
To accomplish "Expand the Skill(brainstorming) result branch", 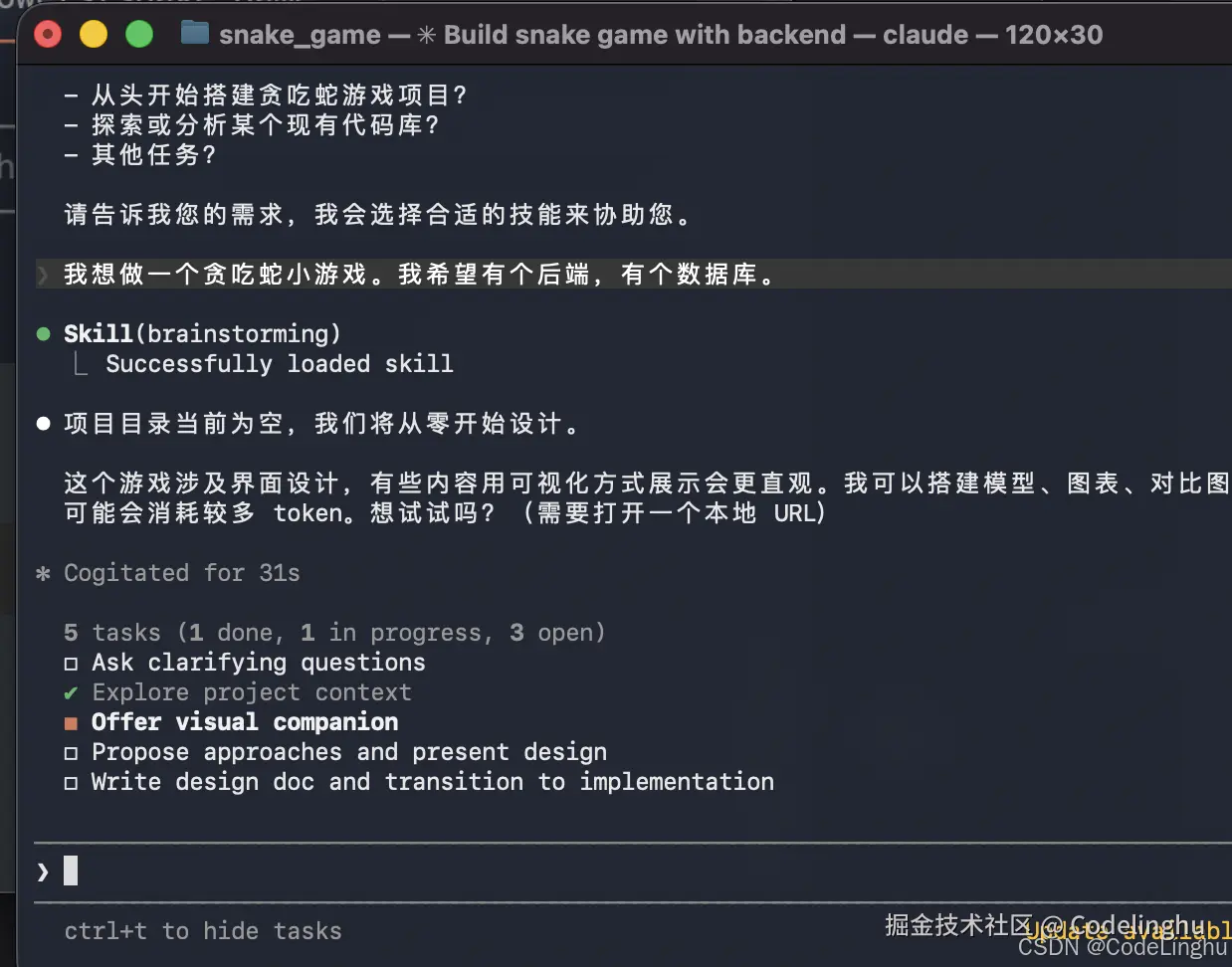I will point(81,364).
